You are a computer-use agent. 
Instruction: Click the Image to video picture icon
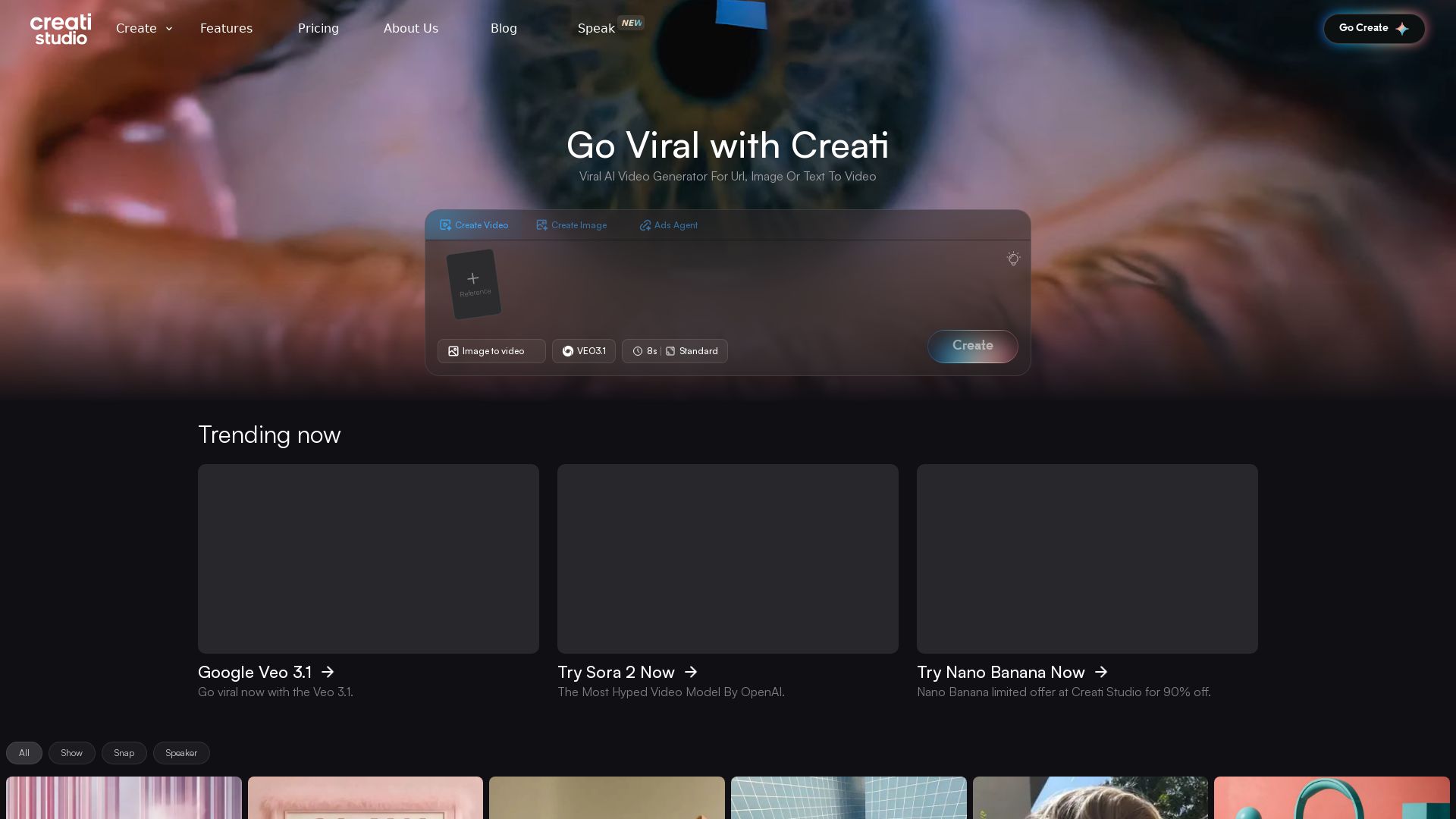coord(453,351)
